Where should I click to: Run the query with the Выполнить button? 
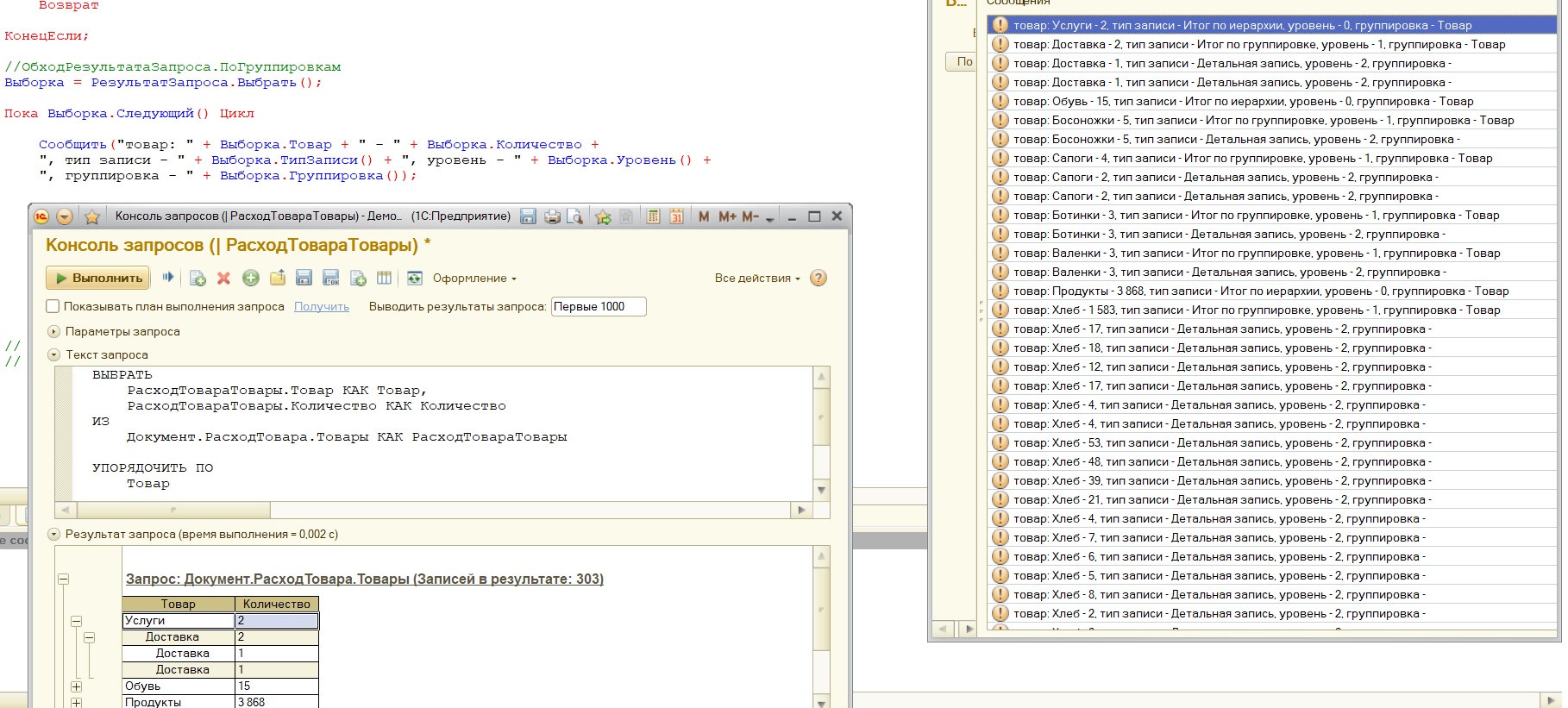(98, 278)
